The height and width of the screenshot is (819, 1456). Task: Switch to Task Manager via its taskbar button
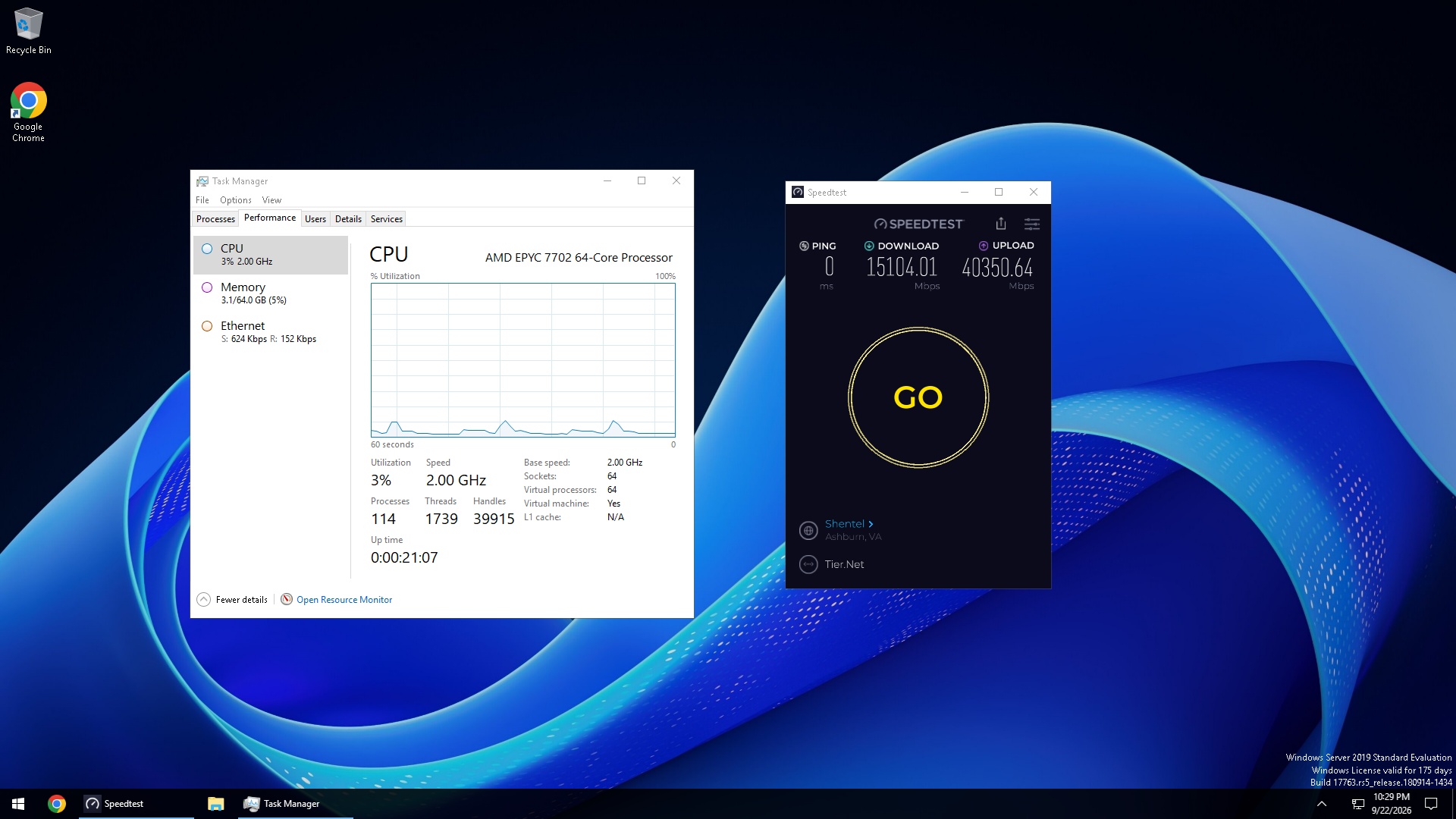[296, 804]
